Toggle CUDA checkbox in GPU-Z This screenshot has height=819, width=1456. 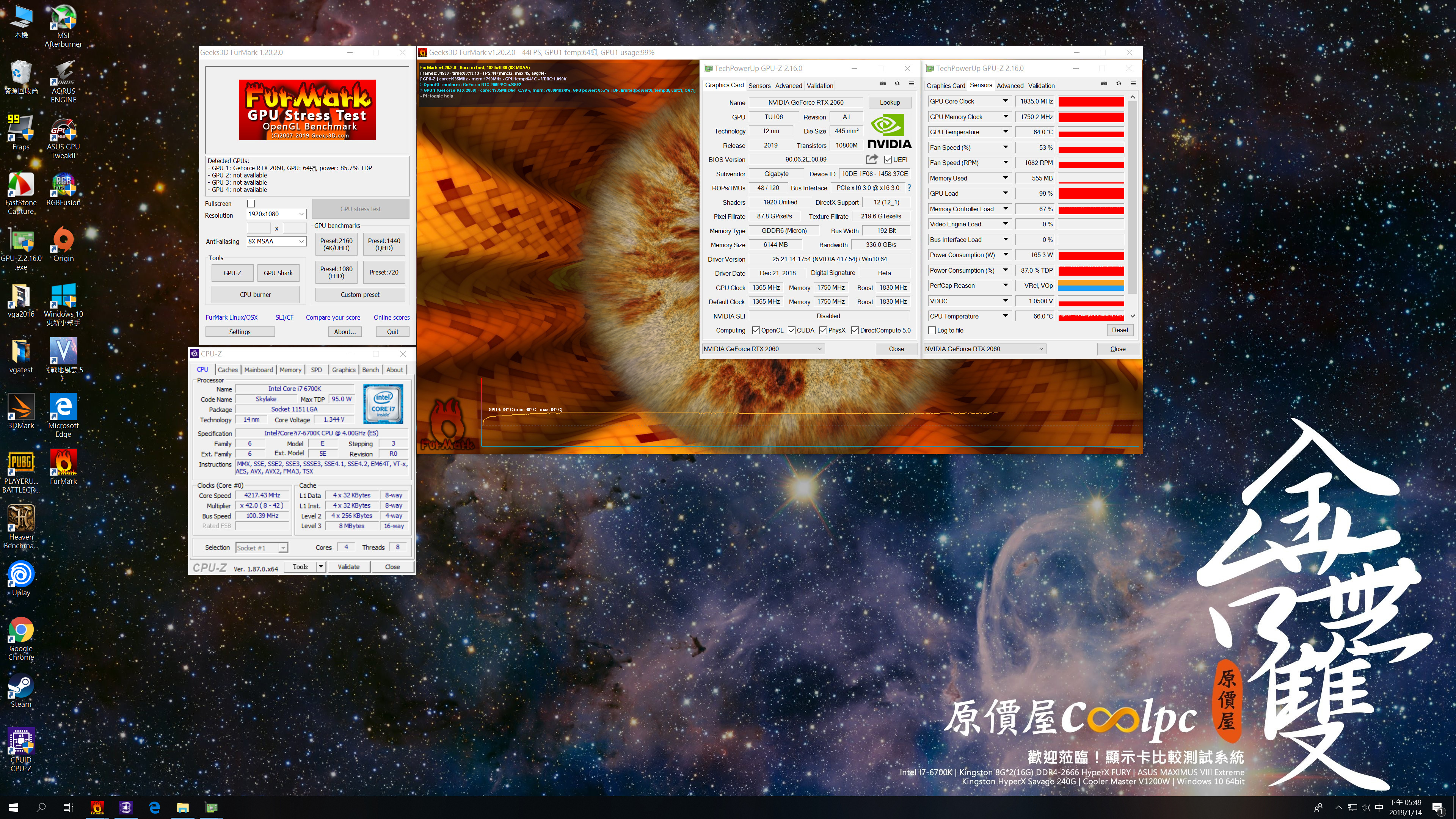(791, 330)
